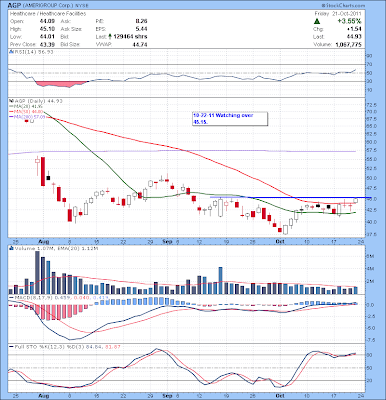
Task: Click the green up-triangle change indicator
Action: (317, 21)
